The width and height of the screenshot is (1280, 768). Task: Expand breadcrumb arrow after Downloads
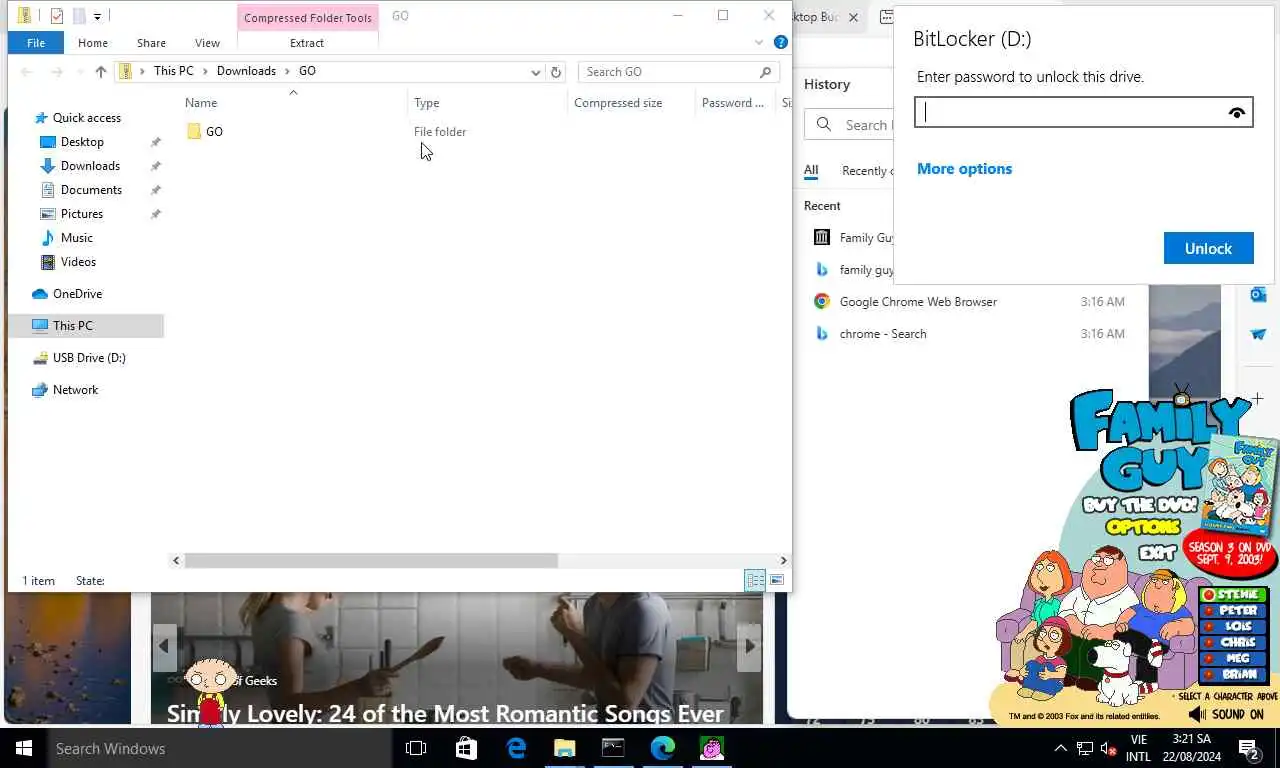[x=287, y=71]
